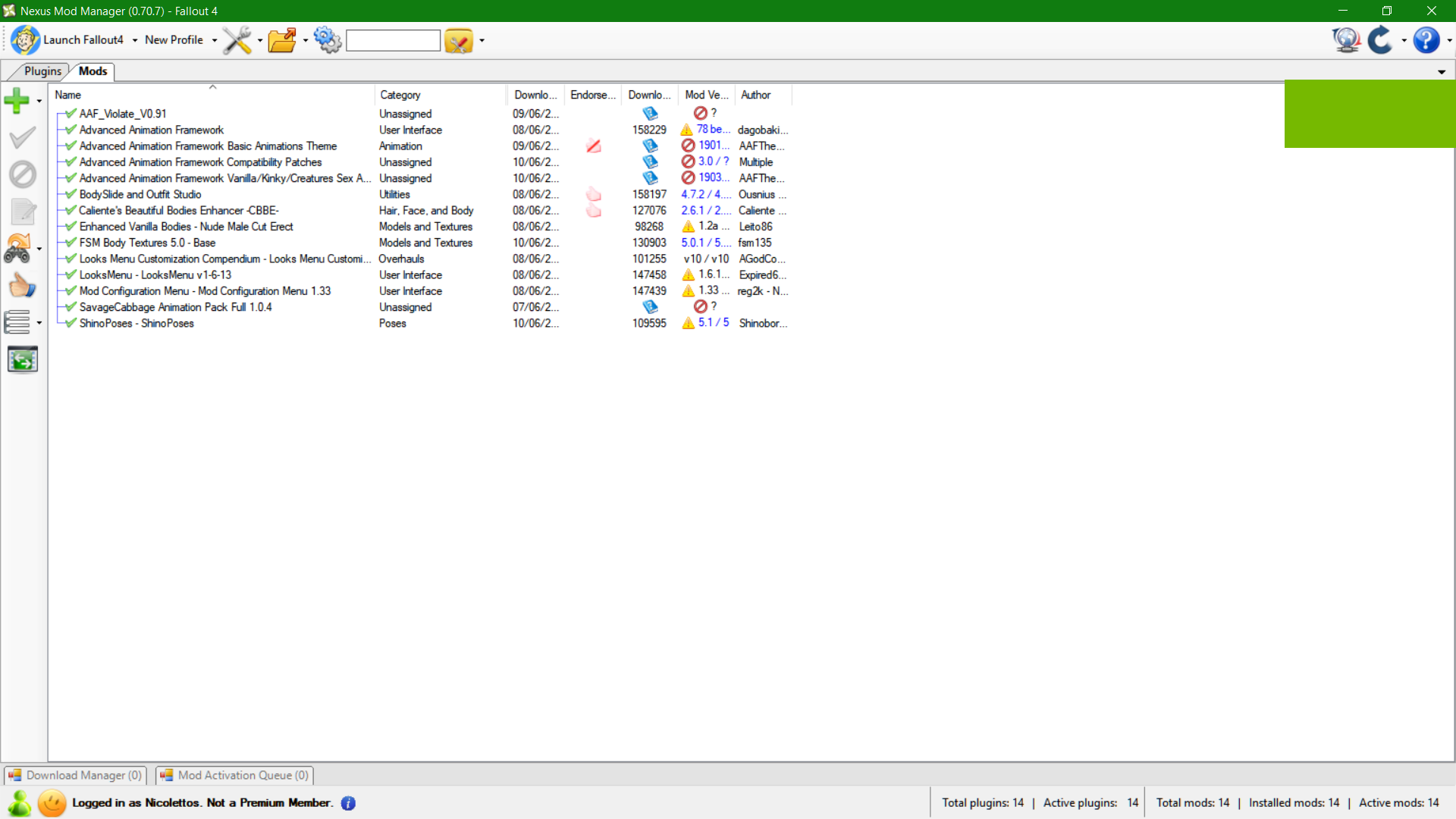Open the settings gear icon

pos(328,40)
